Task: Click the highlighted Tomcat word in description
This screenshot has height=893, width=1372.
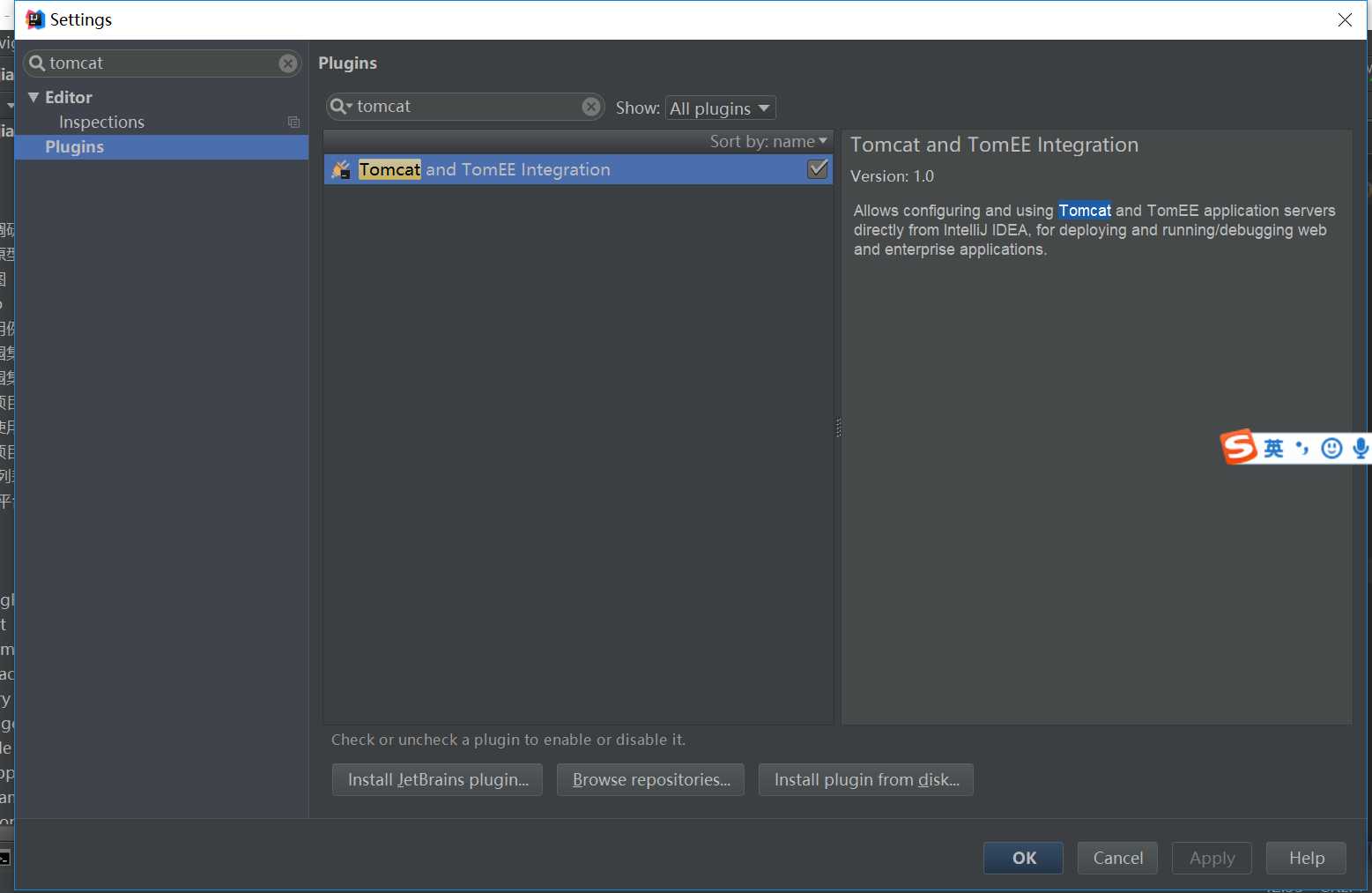Action: coord(1085,211)
